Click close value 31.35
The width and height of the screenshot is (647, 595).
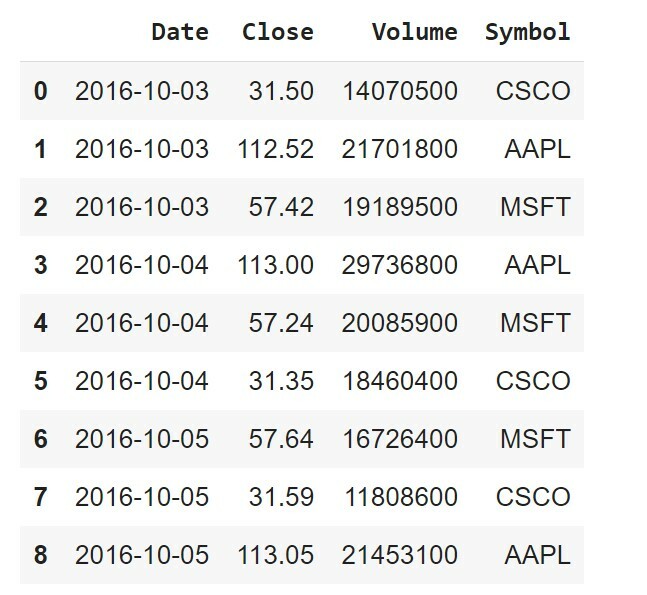click(281, 381)
